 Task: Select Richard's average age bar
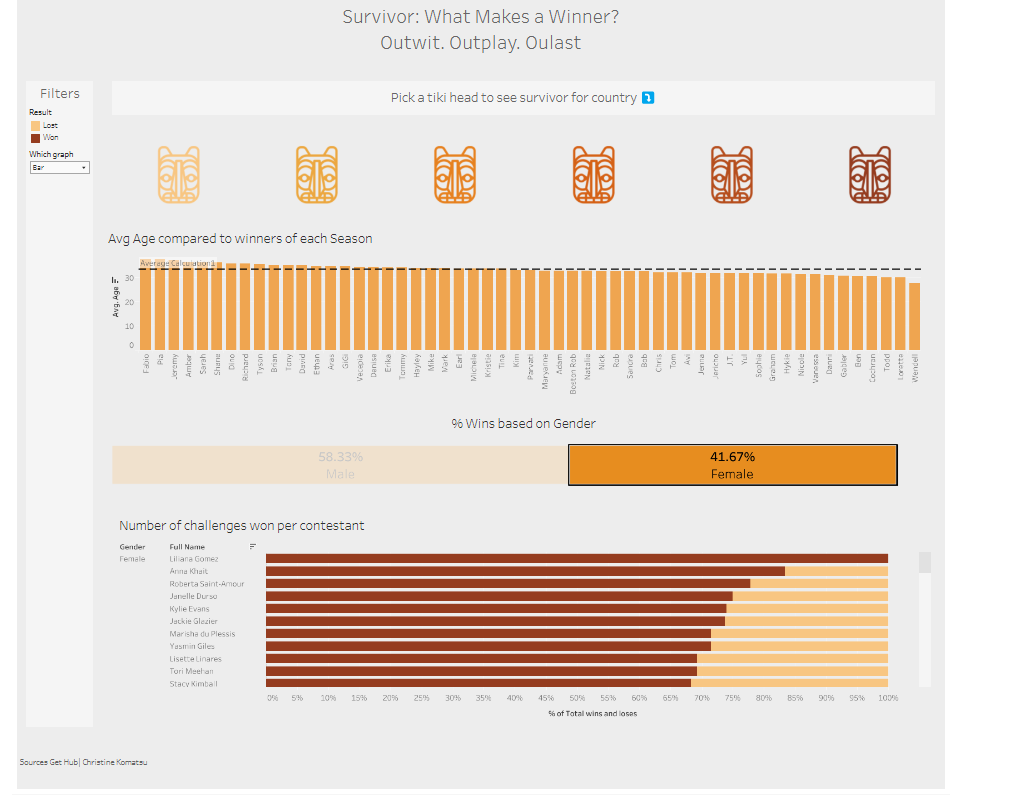(245, 307)
